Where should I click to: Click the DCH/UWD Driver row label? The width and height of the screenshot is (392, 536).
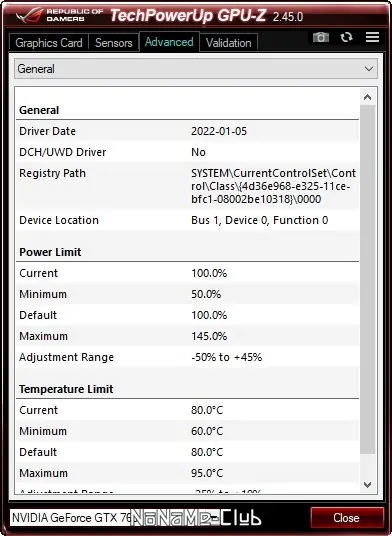point(63,152)
